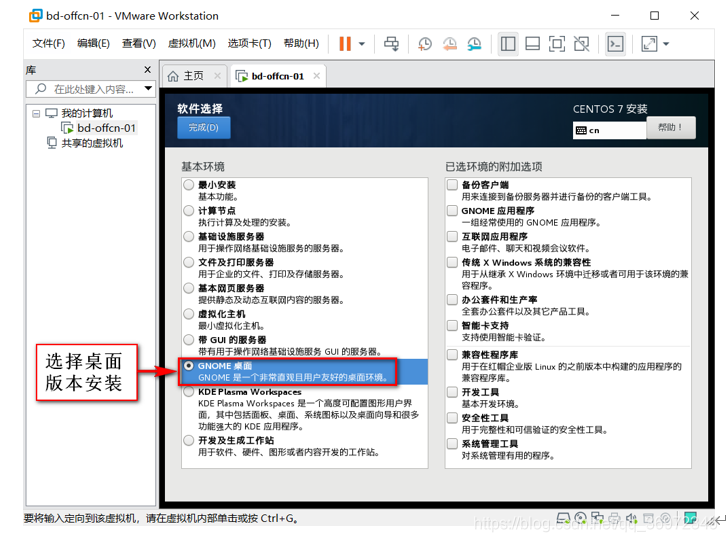Image resolution: width=727 pixels, height=542 pixels.
Task: Check the 系统管理工具 checkbox
Action: 453,444
